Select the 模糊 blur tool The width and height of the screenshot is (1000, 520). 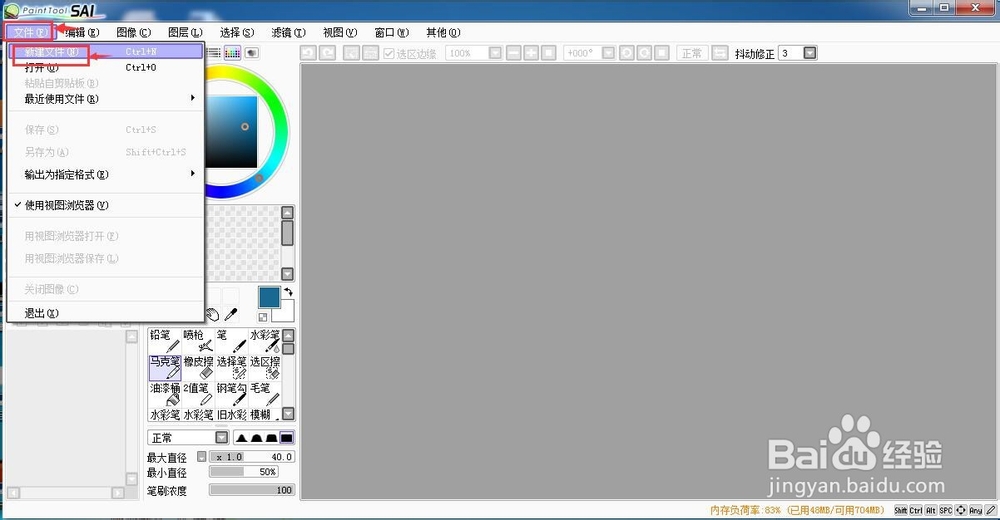click(265, 414)
